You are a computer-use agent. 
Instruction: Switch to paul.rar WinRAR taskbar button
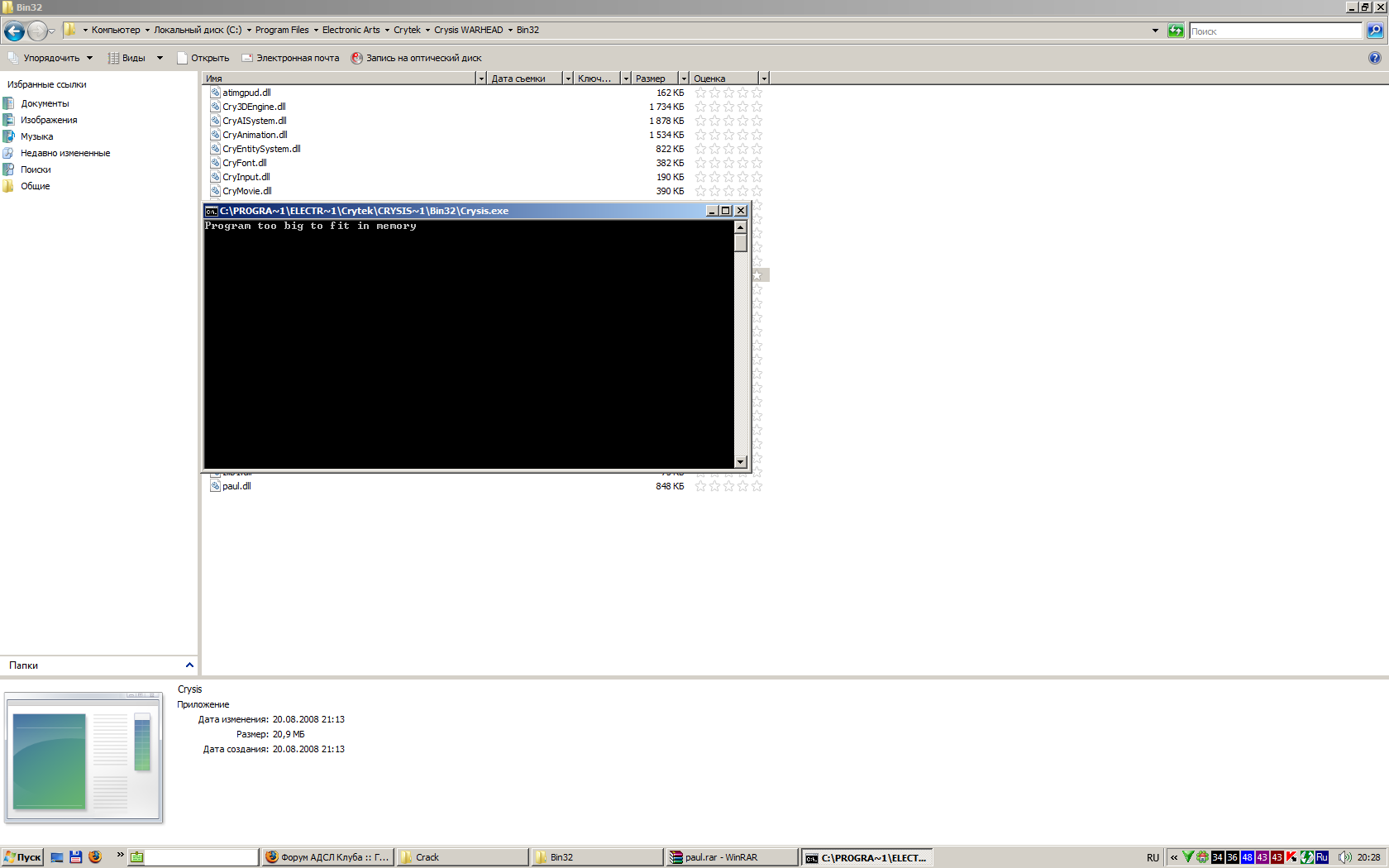pos(732,857)
